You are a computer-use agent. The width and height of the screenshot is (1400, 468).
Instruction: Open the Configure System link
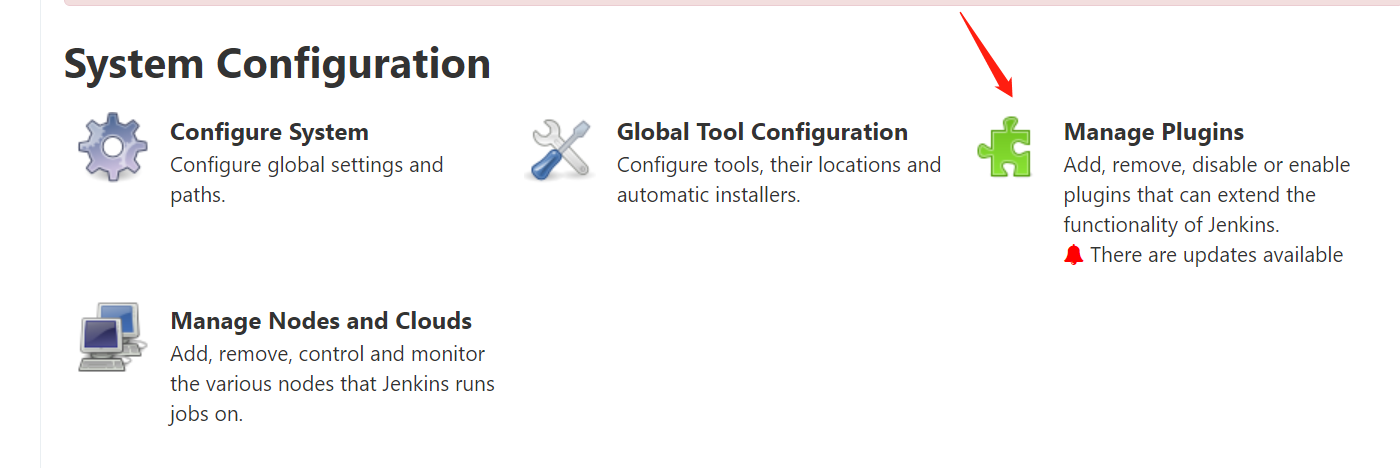[269, 132]
